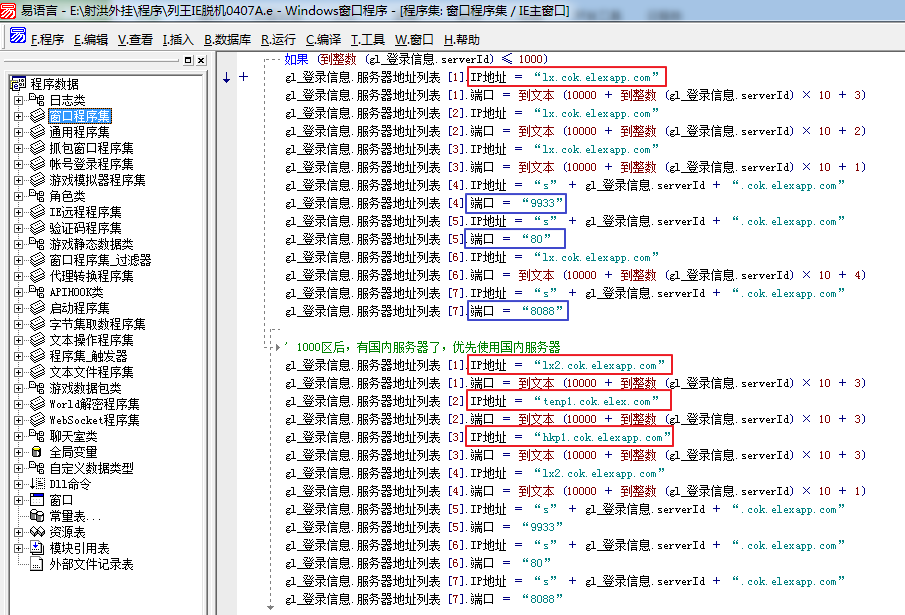Click the 资源表 icon in tree
This screenshot has height=615, width=905.
pos(38,532)
